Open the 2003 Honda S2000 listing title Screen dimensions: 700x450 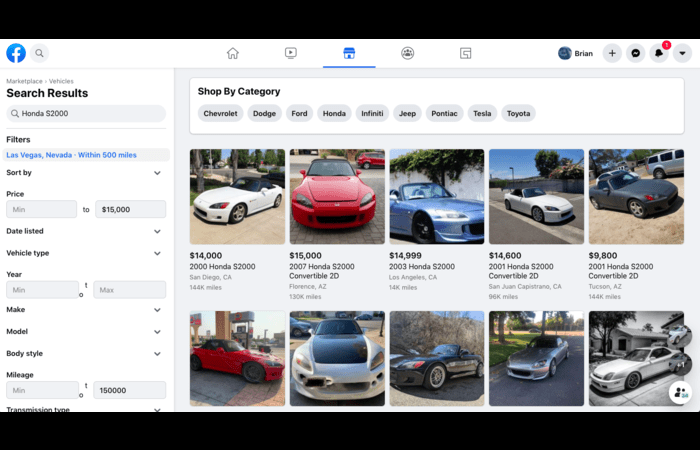[422, 267]
